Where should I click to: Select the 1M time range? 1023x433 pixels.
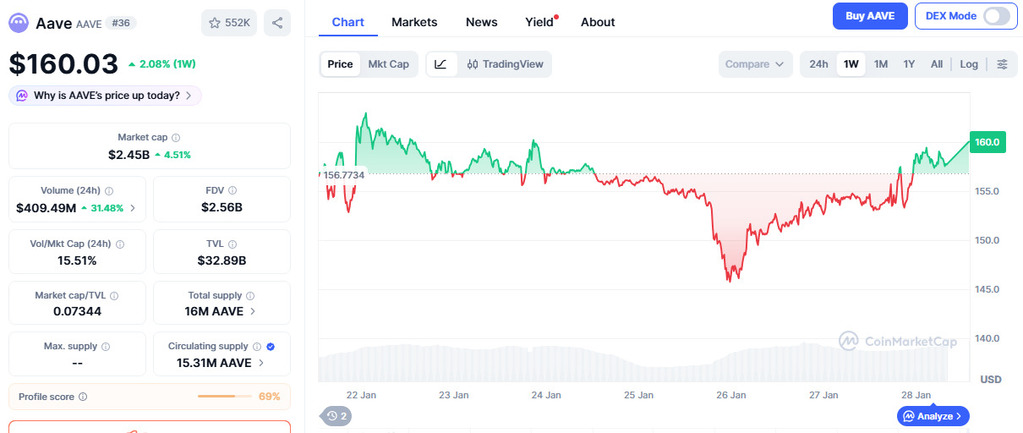[x=880, y=64]
